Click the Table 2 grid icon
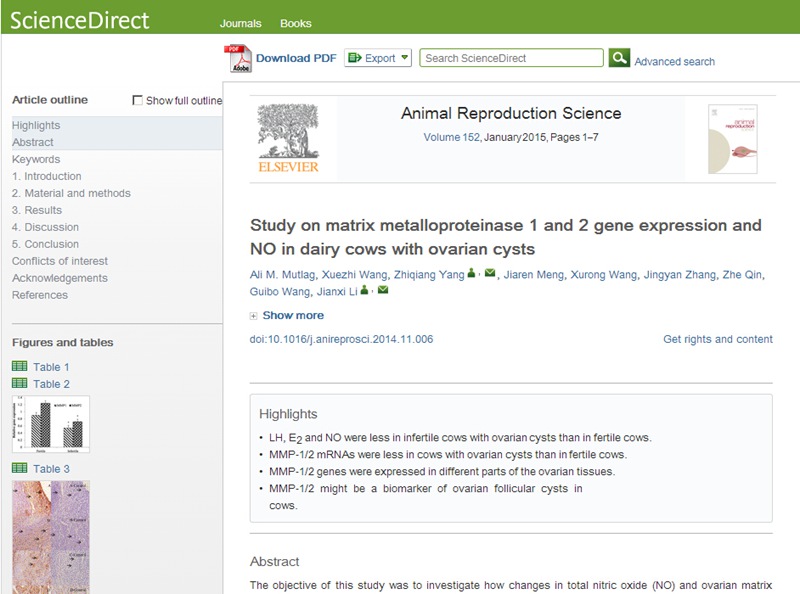The height and width of the screenshot is (594, 800). pyautogui.click(x=19, y=383)
